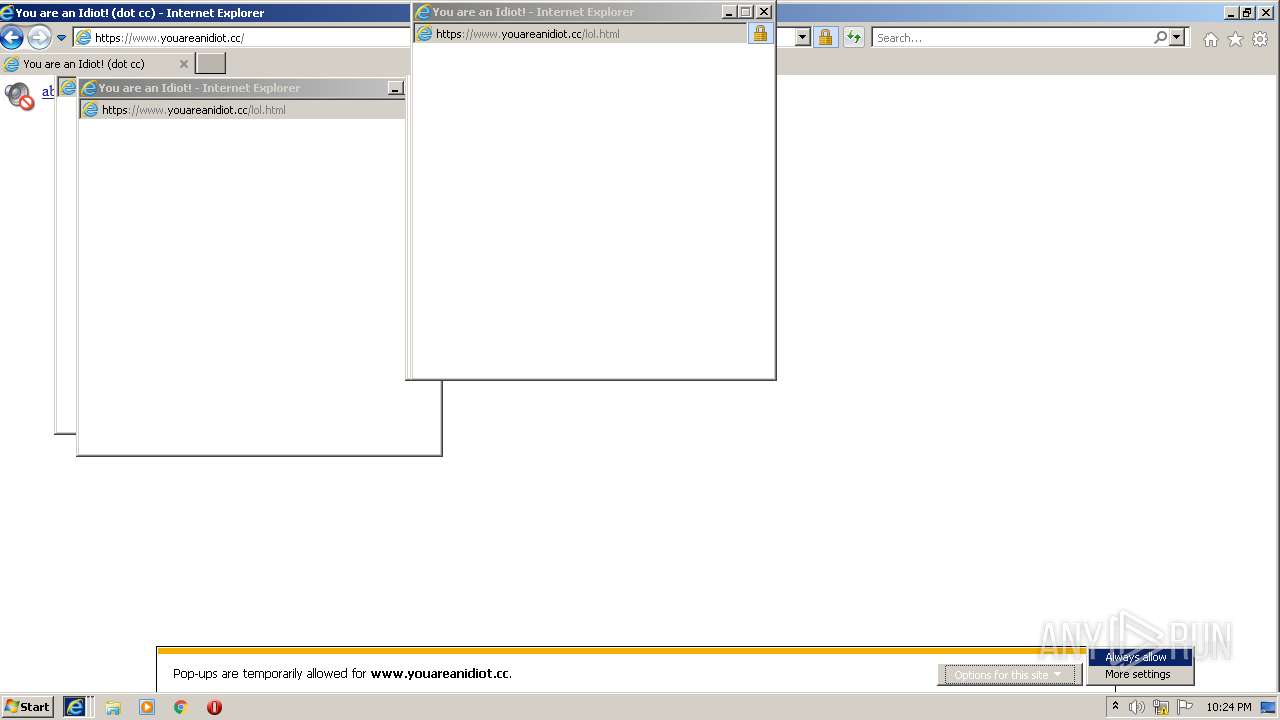
Task: Open the Windows Start menu
Action: point(27,707)
